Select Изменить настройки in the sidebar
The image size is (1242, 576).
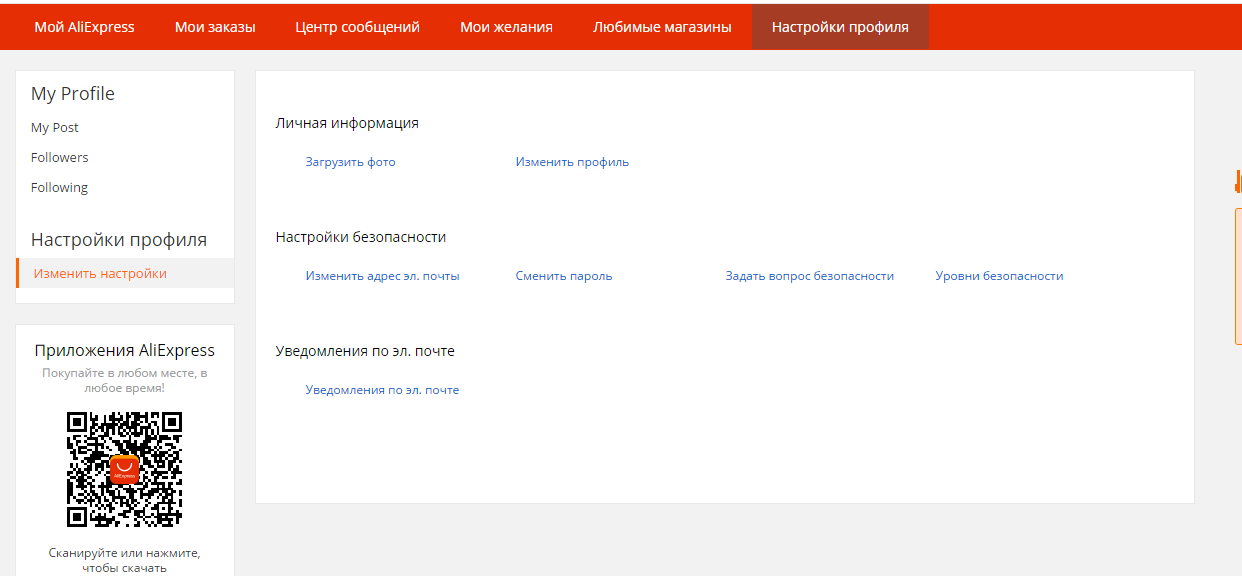coord(100,274)
